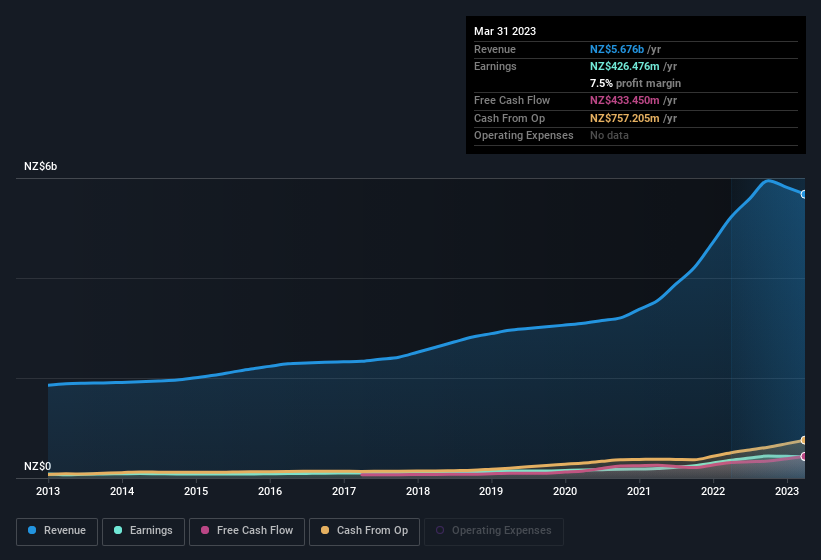This screenshot has height=560, width=821.
Task: Toggle the Revenue legend button
Action: (x=57, y=531)
